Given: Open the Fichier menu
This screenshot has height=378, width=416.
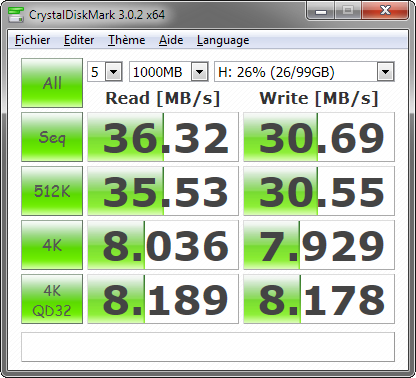Looking at the screenshot, I should coord(33,40).
